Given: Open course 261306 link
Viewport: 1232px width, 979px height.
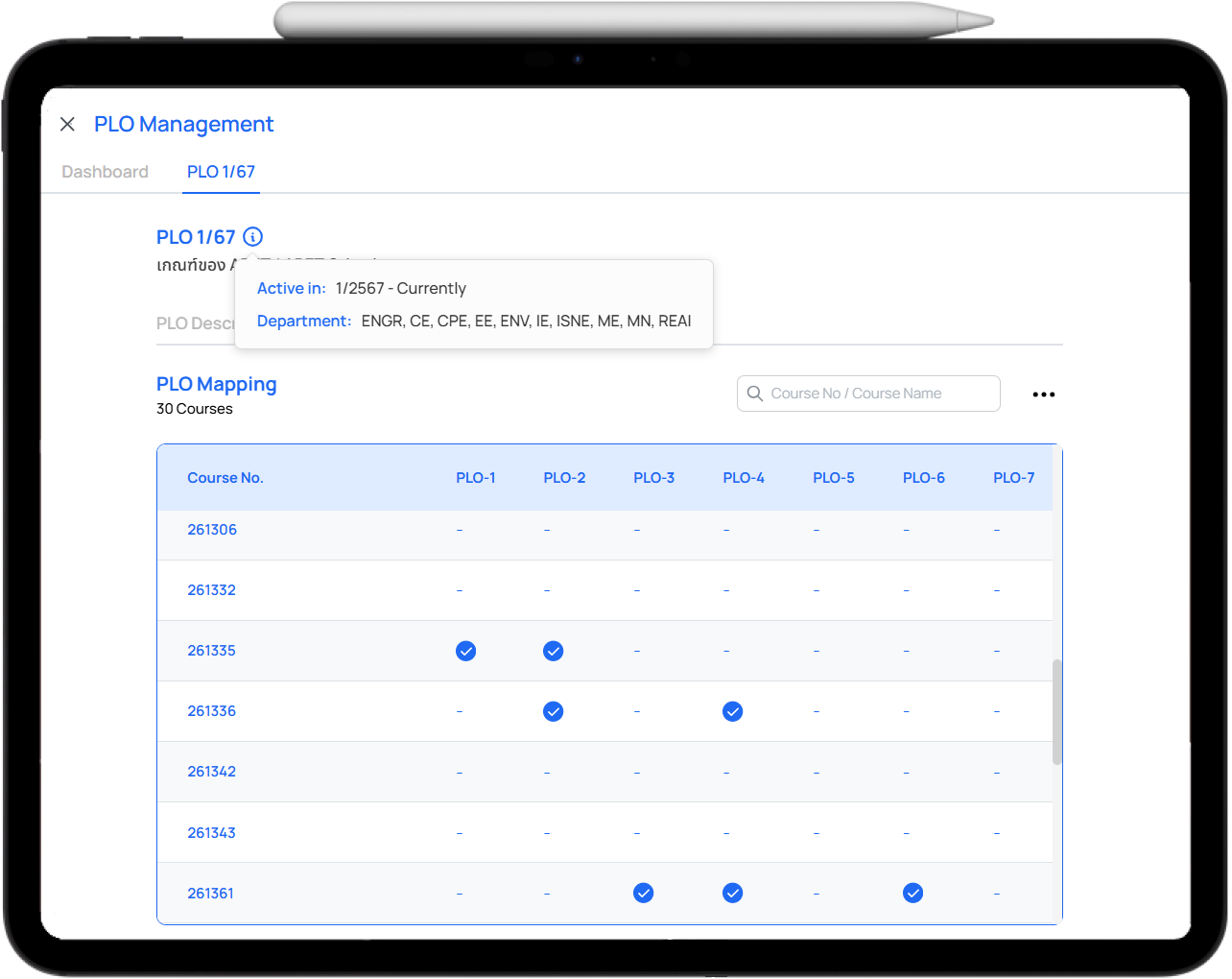Looking at the screenshot, I should click(x=212, y=530).
